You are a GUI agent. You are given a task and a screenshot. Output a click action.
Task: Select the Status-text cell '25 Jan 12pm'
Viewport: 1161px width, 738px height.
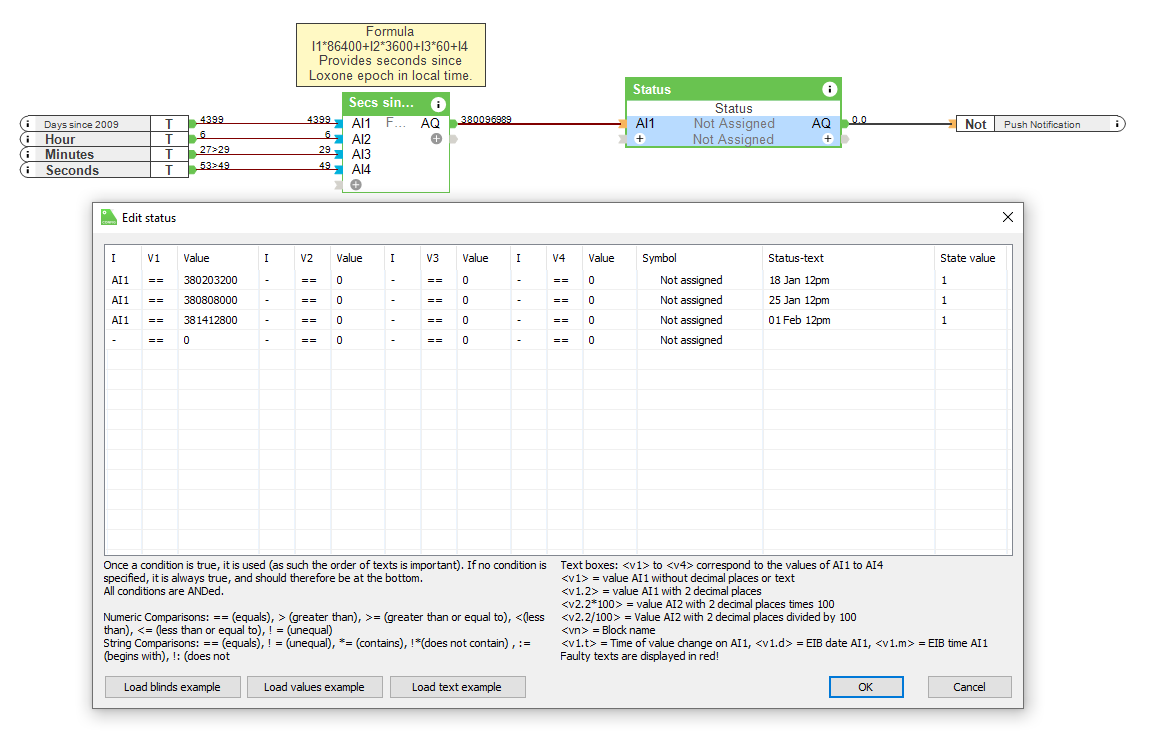(799, 300)
